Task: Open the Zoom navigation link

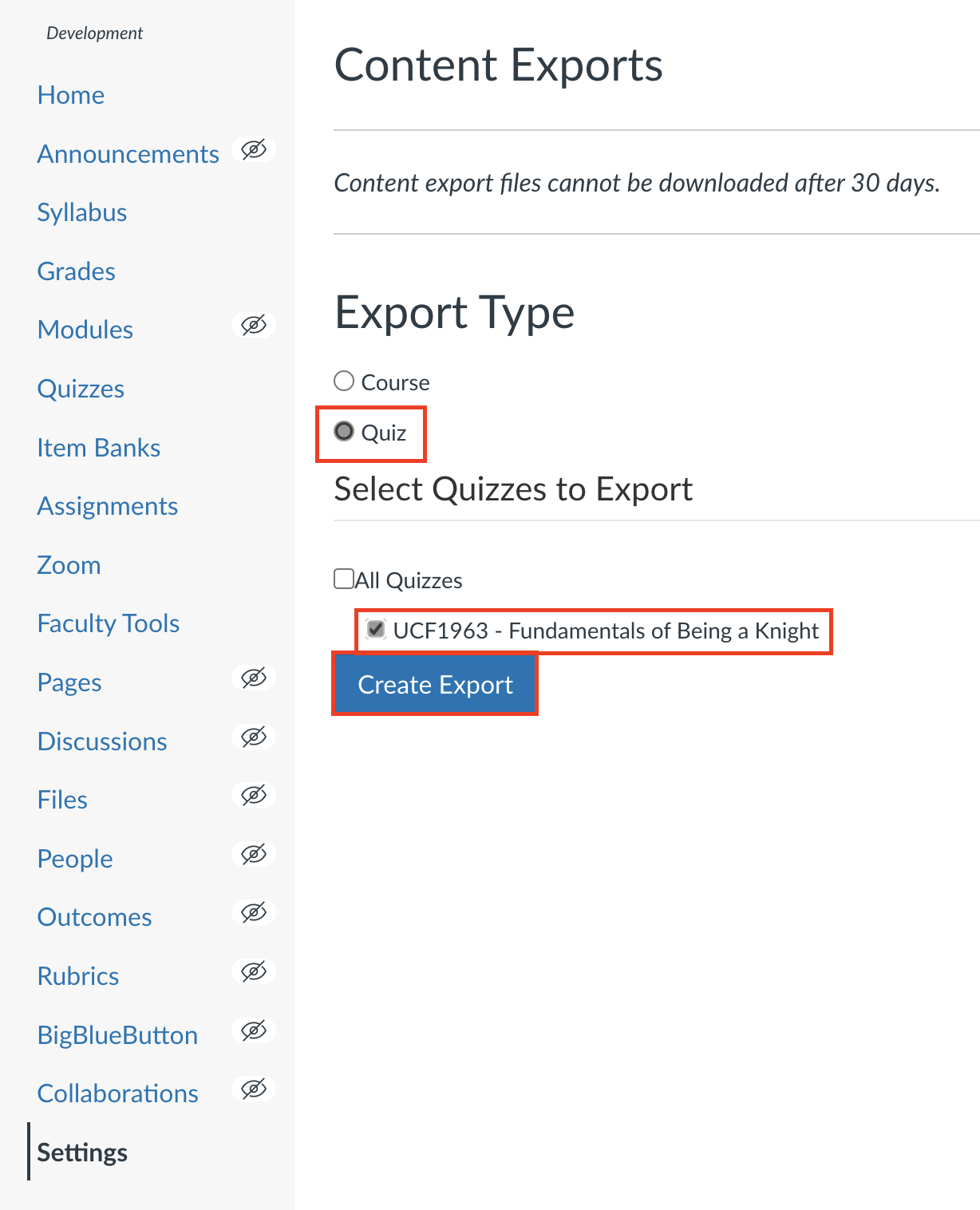Action: (69, 565)
